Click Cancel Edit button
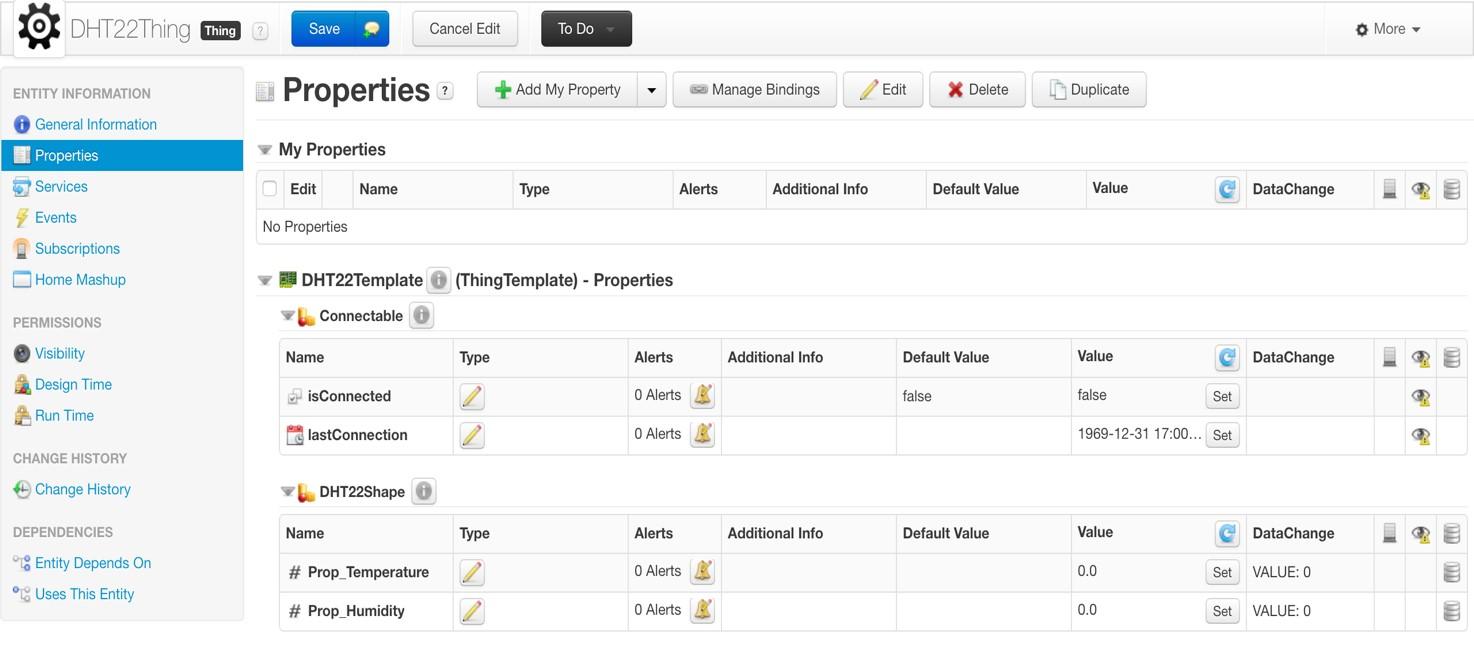The width and height of the screenshot is (1474, 646). point(465,29)
